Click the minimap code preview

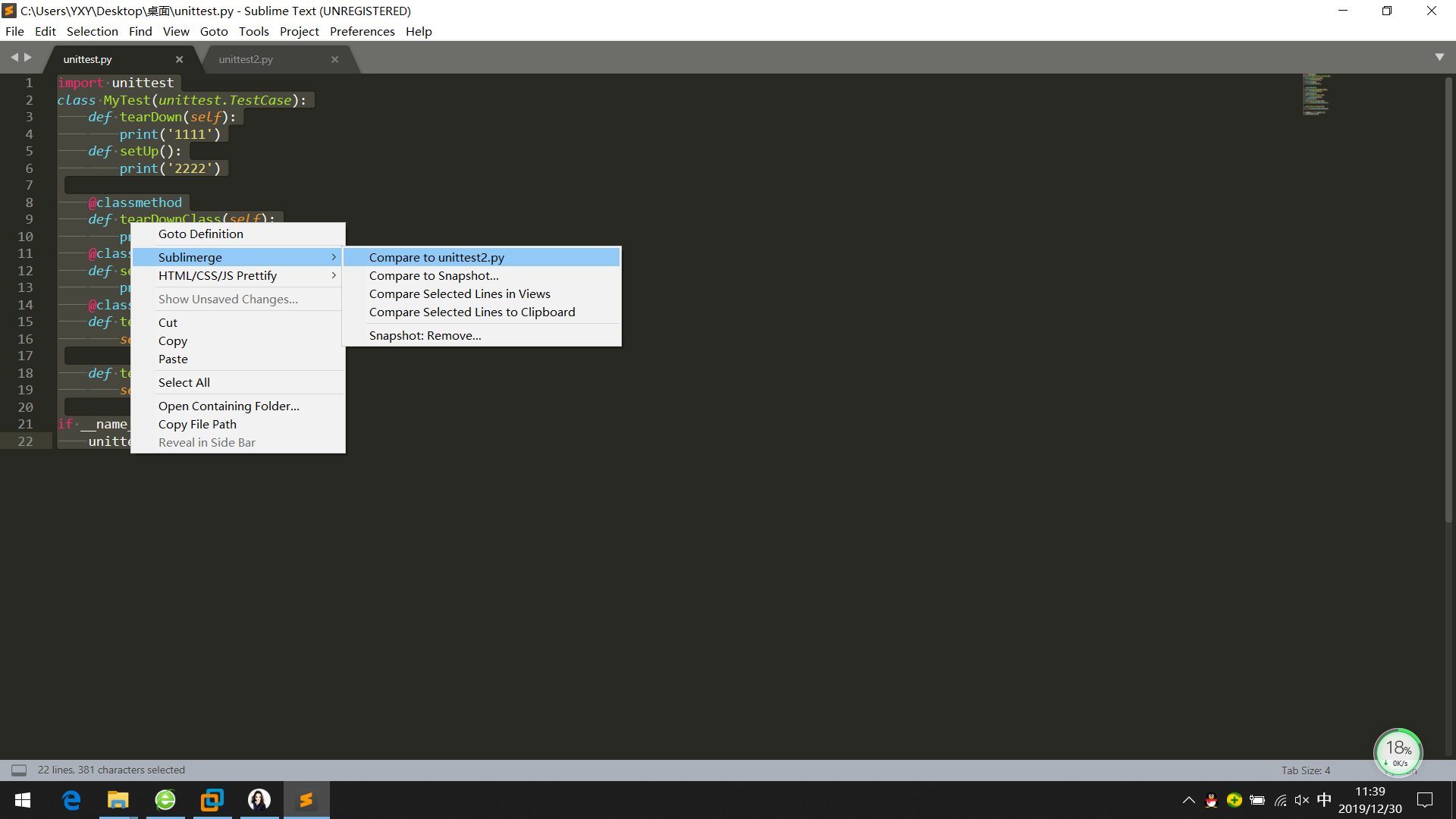pyautogui.click(x=1316, y=95)
